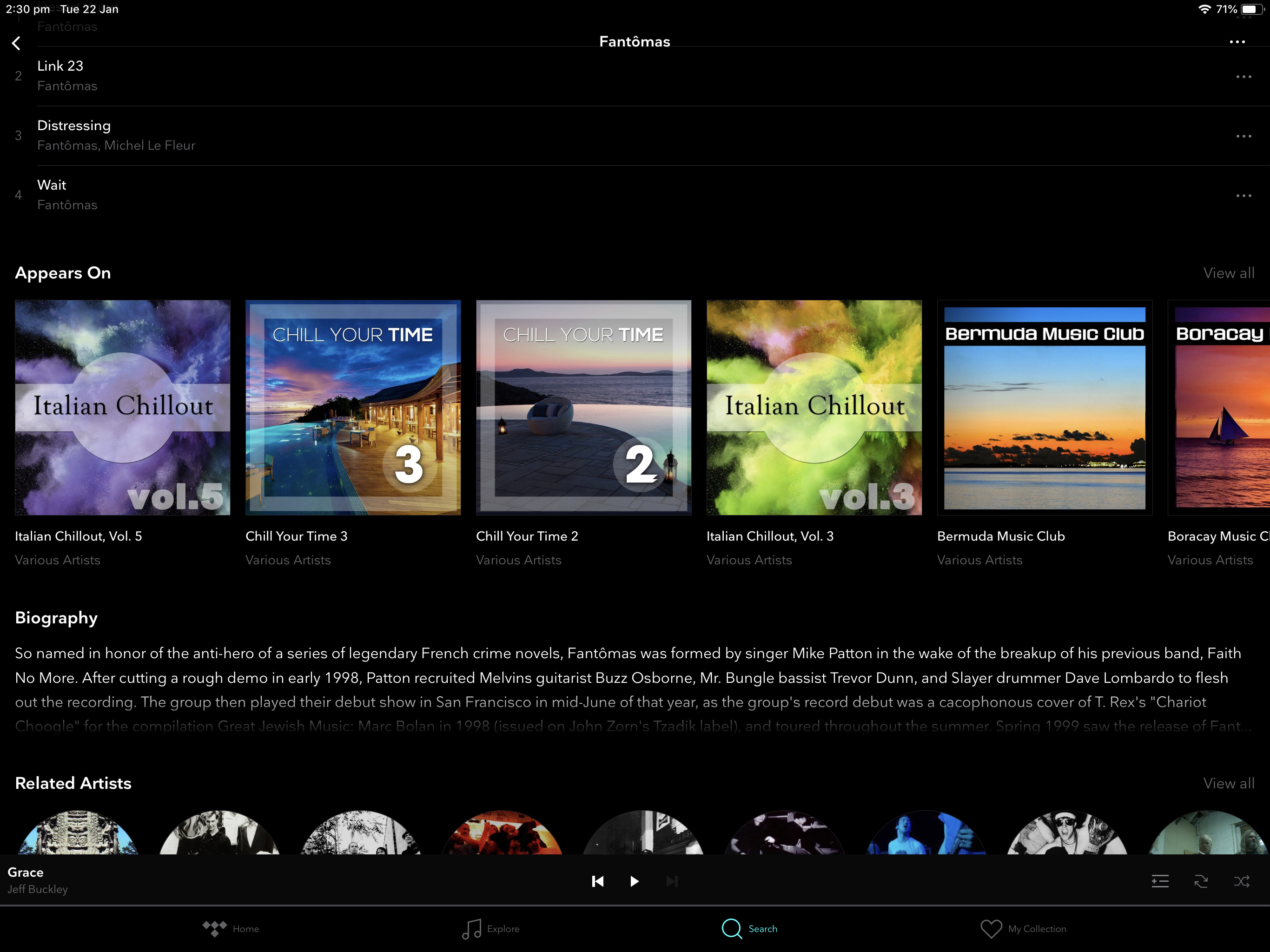
Task: View all Appears On albums
Action: click(x=1228, y=273)
